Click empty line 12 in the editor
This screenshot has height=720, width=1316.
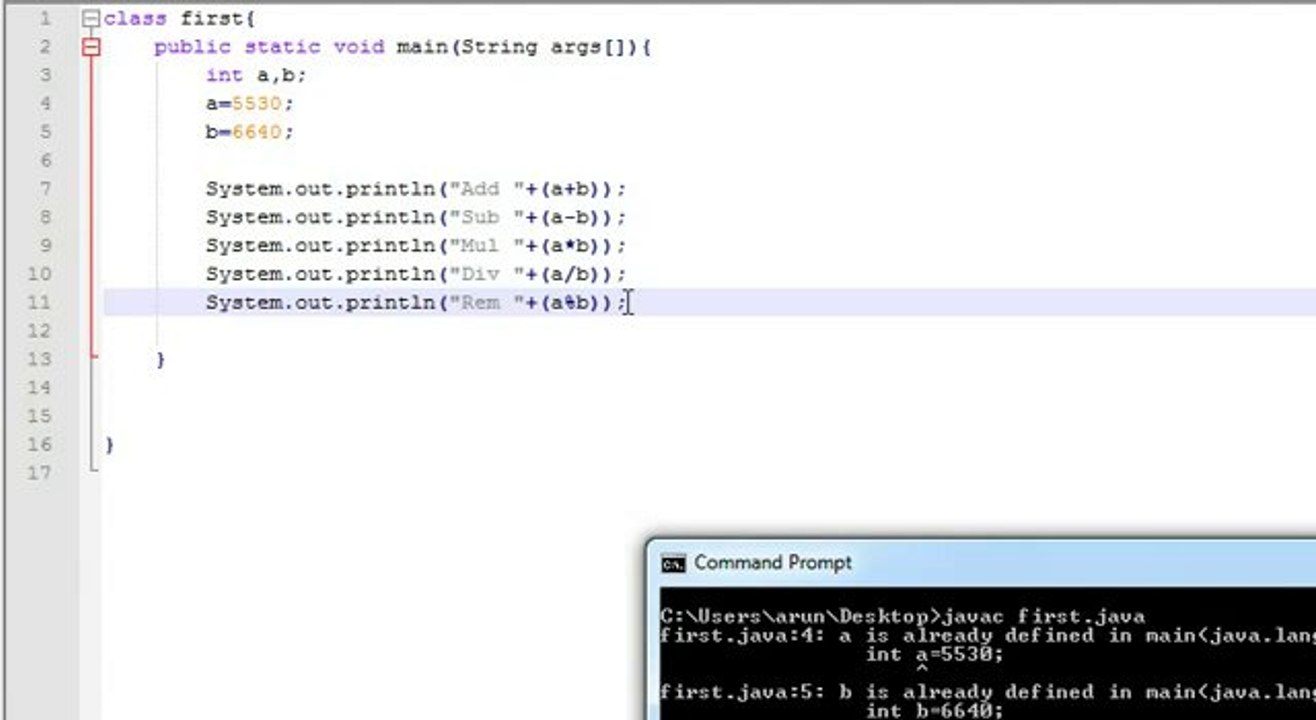tap(710, 330)
